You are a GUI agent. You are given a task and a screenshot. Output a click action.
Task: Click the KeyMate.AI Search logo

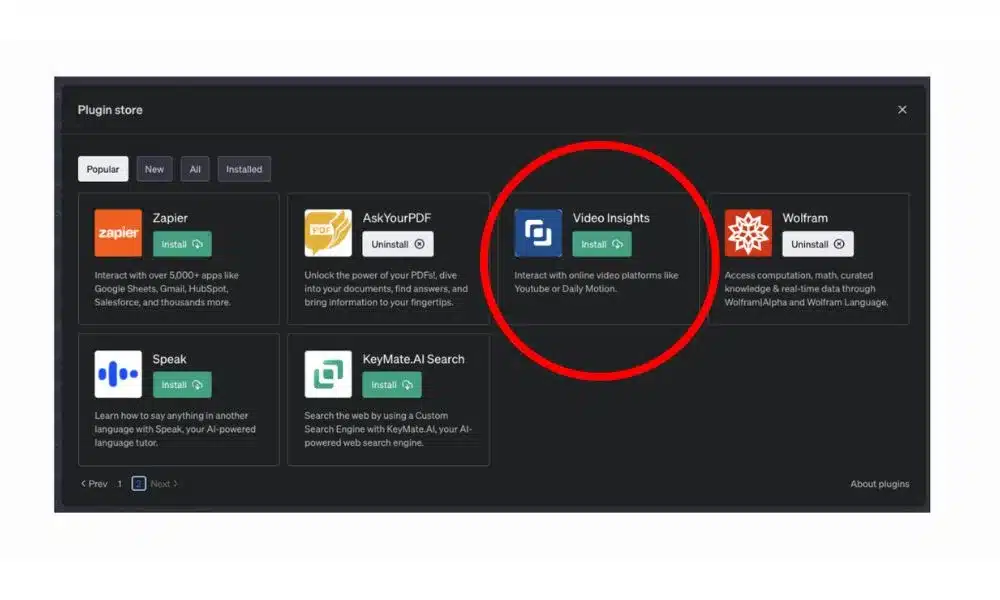(328, 374)
